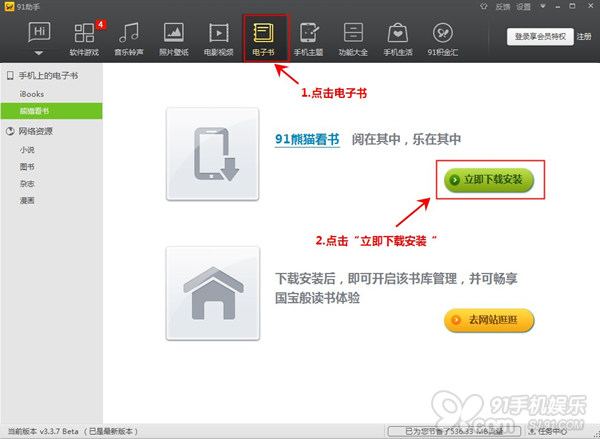Click the traffic saved 536.33 MB indicator
Viewport: 600px width, 439px height.
(x=454, y=431)
